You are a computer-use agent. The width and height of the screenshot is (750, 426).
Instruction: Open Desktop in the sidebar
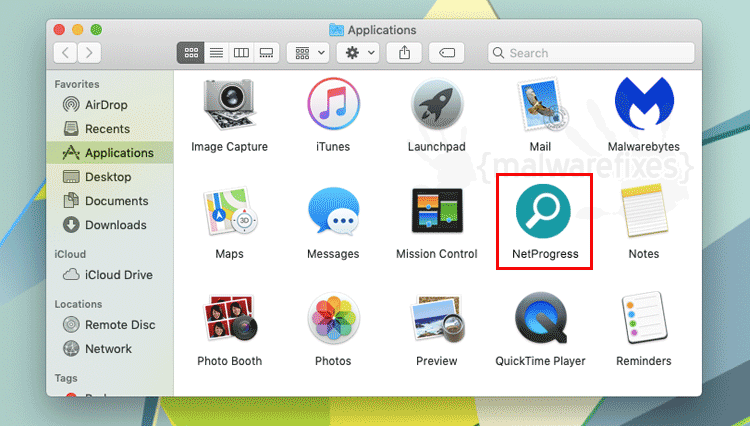pyautogui.click(x=110, y=177)
